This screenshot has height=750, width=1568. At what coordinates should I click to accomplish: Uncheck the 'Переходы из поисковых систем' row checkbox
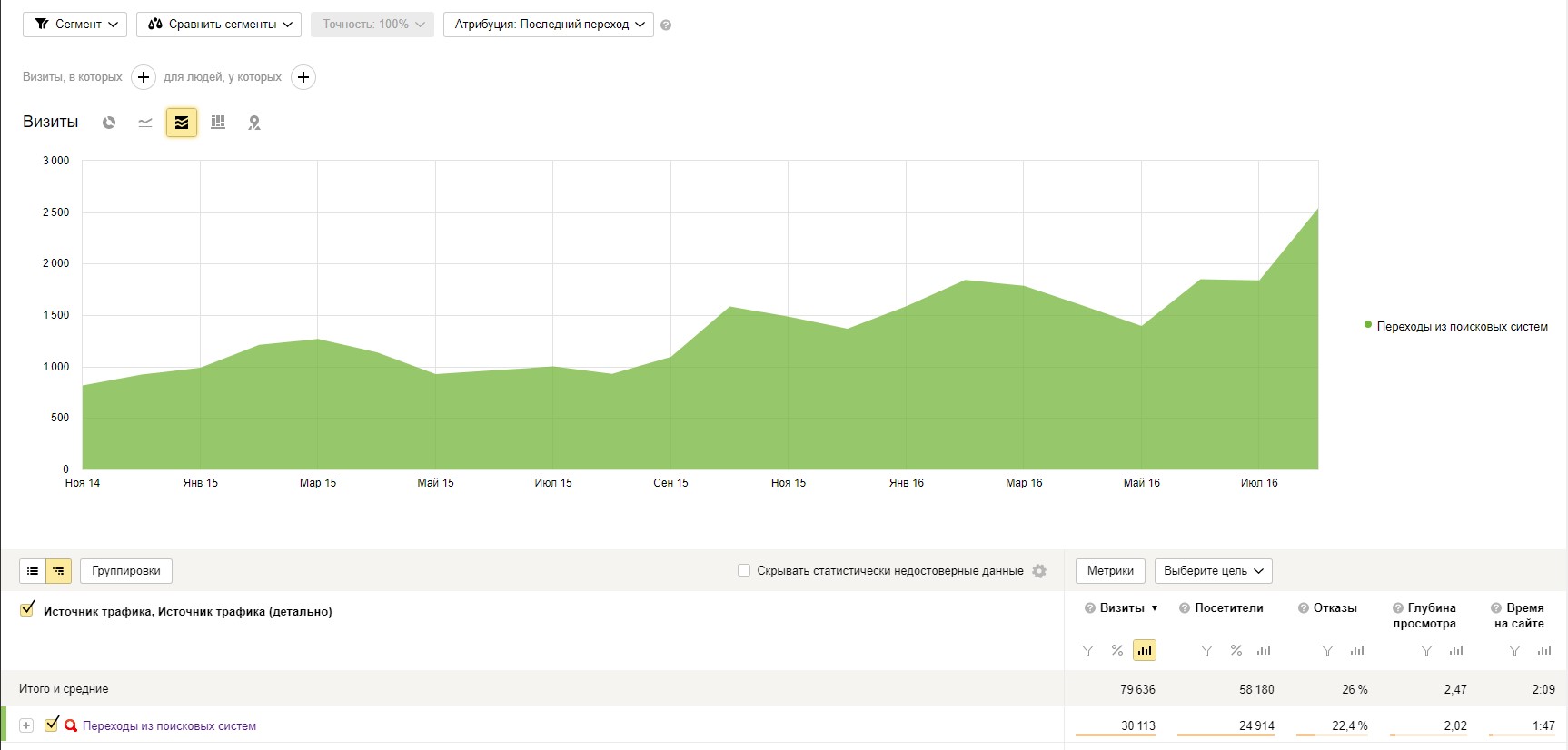pos(52,725)
